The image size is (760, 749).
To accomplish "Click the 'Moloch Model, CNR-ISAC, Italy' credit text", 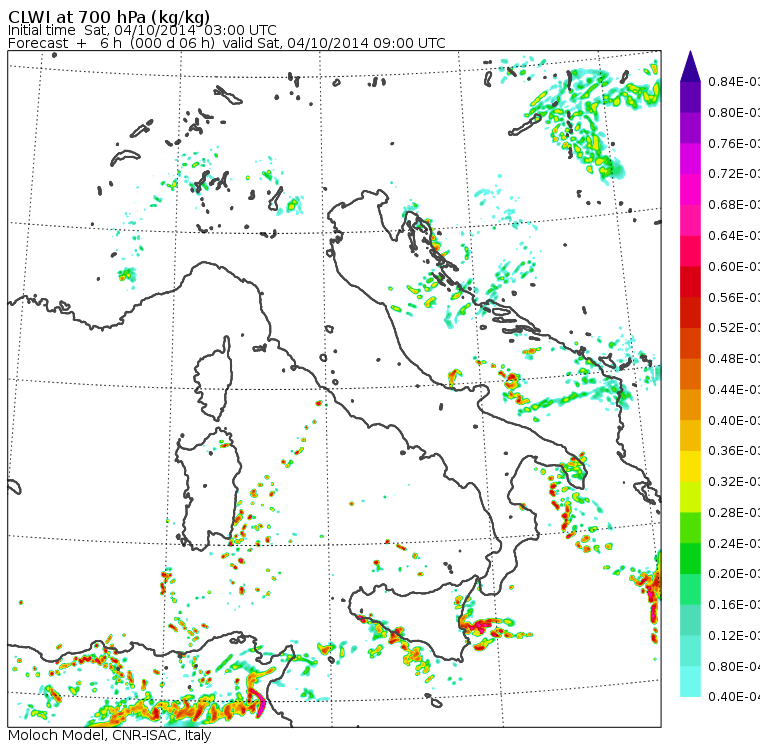I will [110, 735].
